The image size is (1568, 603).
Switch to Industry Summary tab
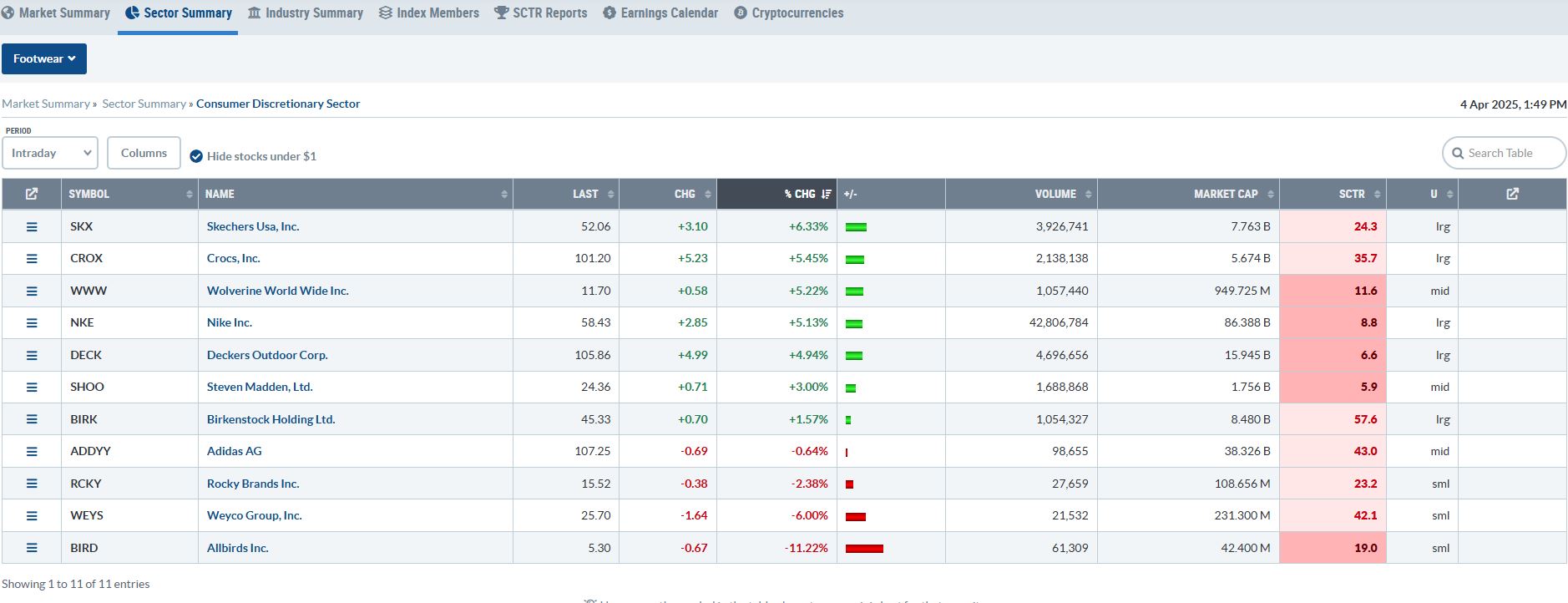point(306,13)
